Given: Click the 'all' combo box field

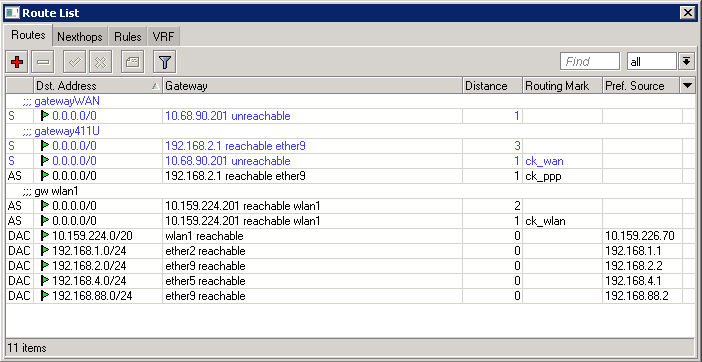Looking at the screenshot, I should coord(651,61).
